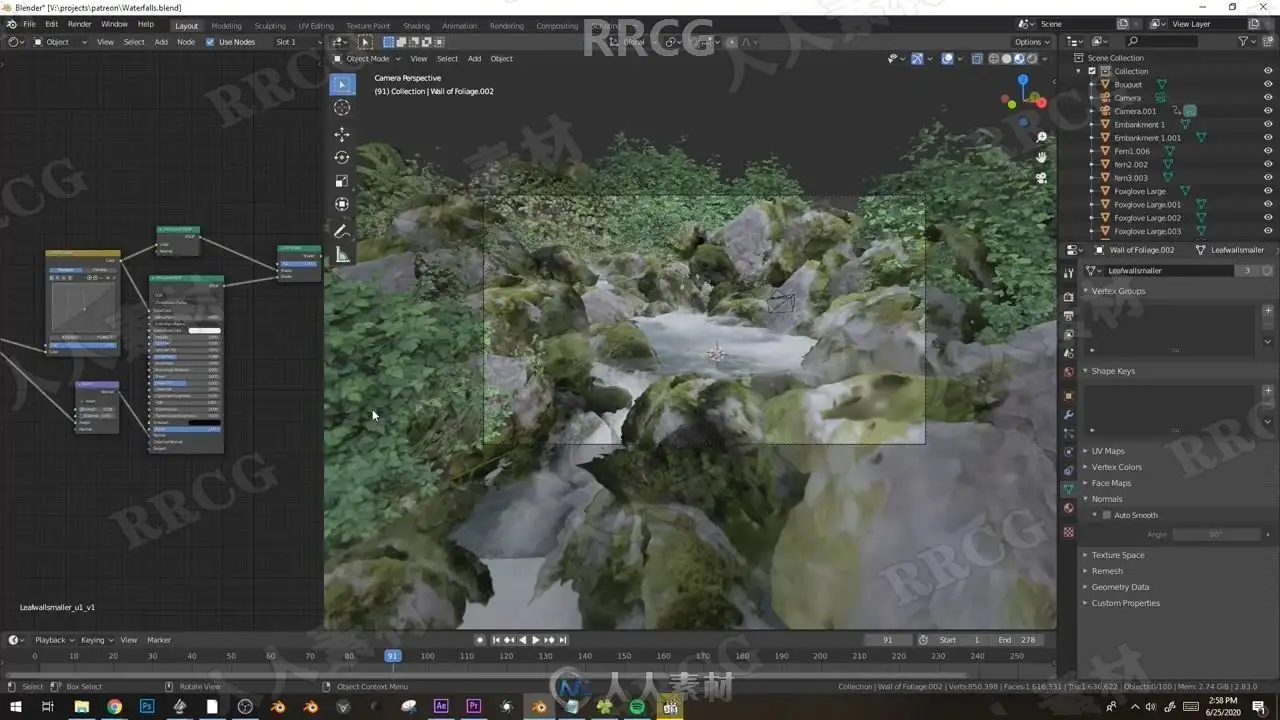Open the Object Mode dropdown
Viewport: 1280px width, 720px height.
(368, 59)
